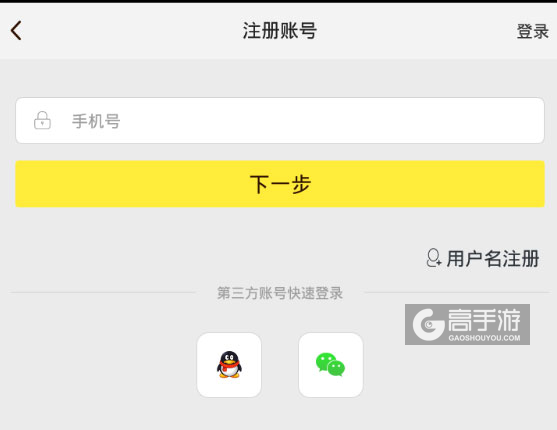Focus the 手机号 input field
This screenshot has width=557, height=430.
(280, 120)
